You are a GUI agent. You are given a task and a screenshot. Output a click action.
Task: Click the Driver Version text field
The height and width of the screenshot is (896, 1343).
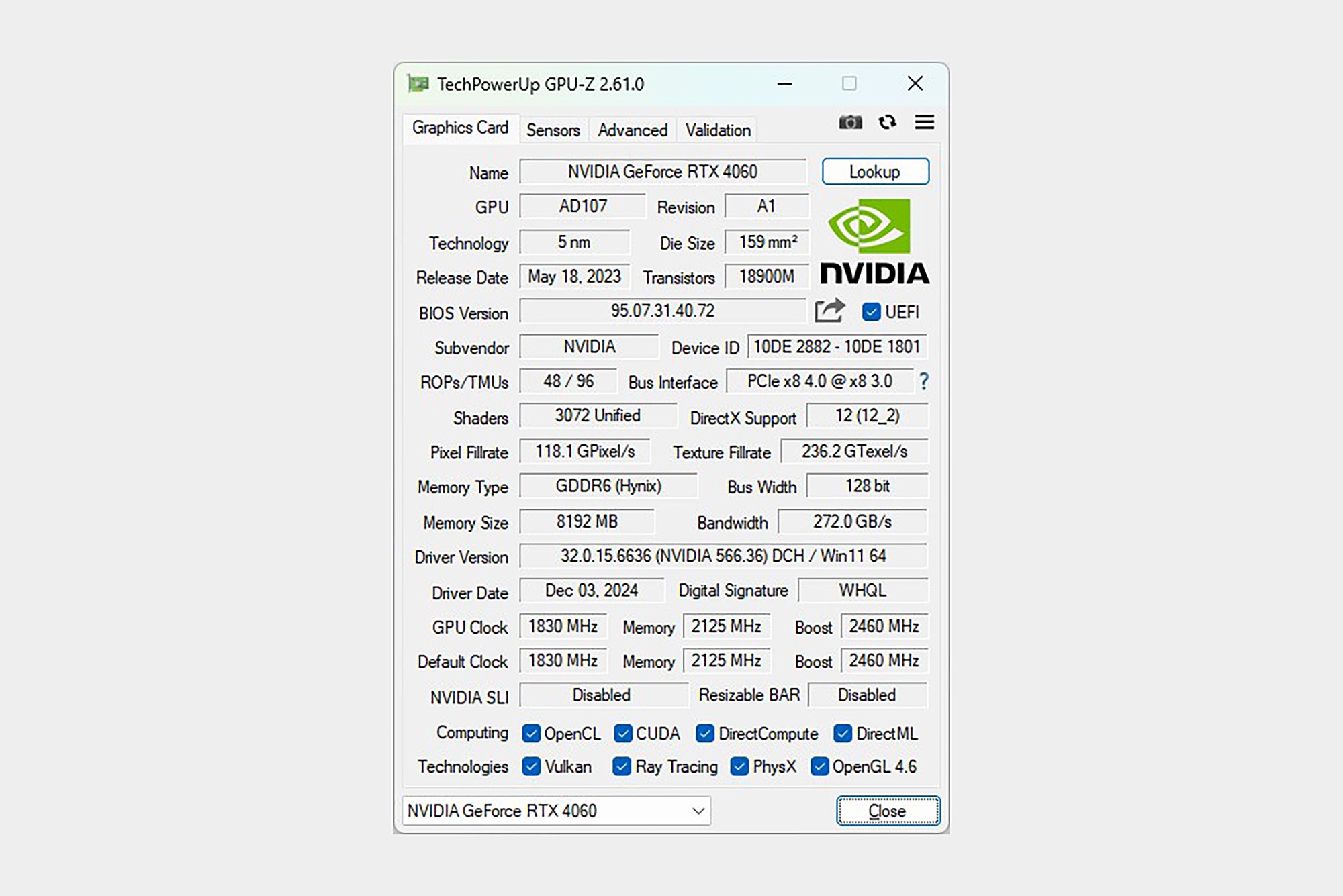(x=723, y=556)
